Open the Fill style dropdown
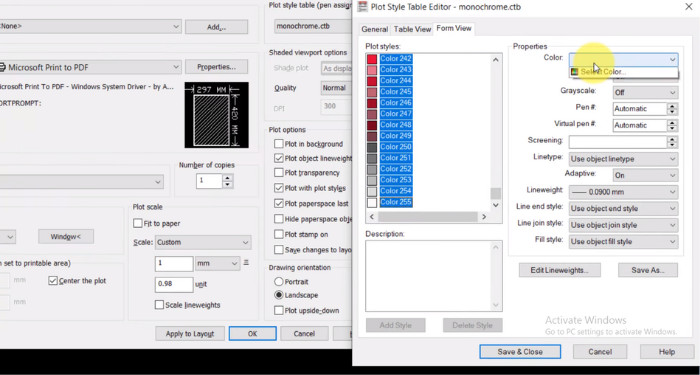 [623, 242]
